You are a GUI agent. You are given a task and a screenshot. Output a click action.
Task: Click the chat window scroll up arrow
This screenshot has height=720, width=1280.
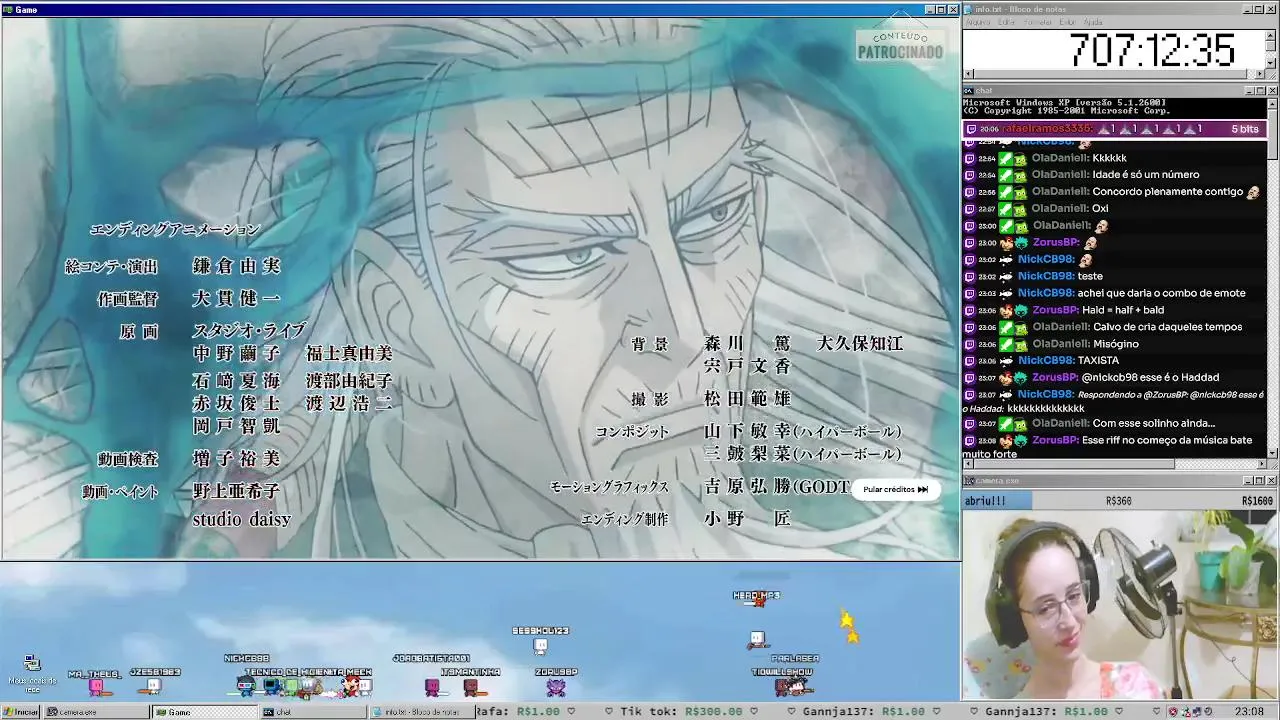(1273, 103)
